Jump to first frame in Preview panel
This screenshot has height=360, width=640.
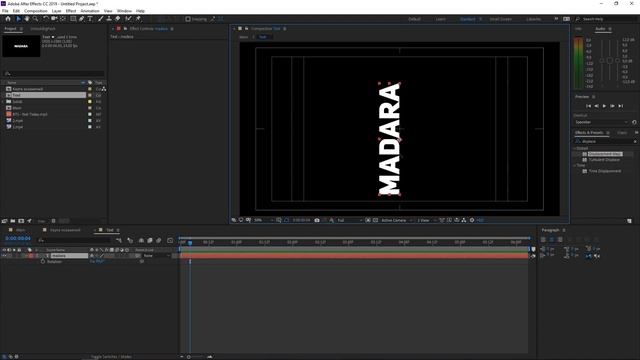coord(588,106)
